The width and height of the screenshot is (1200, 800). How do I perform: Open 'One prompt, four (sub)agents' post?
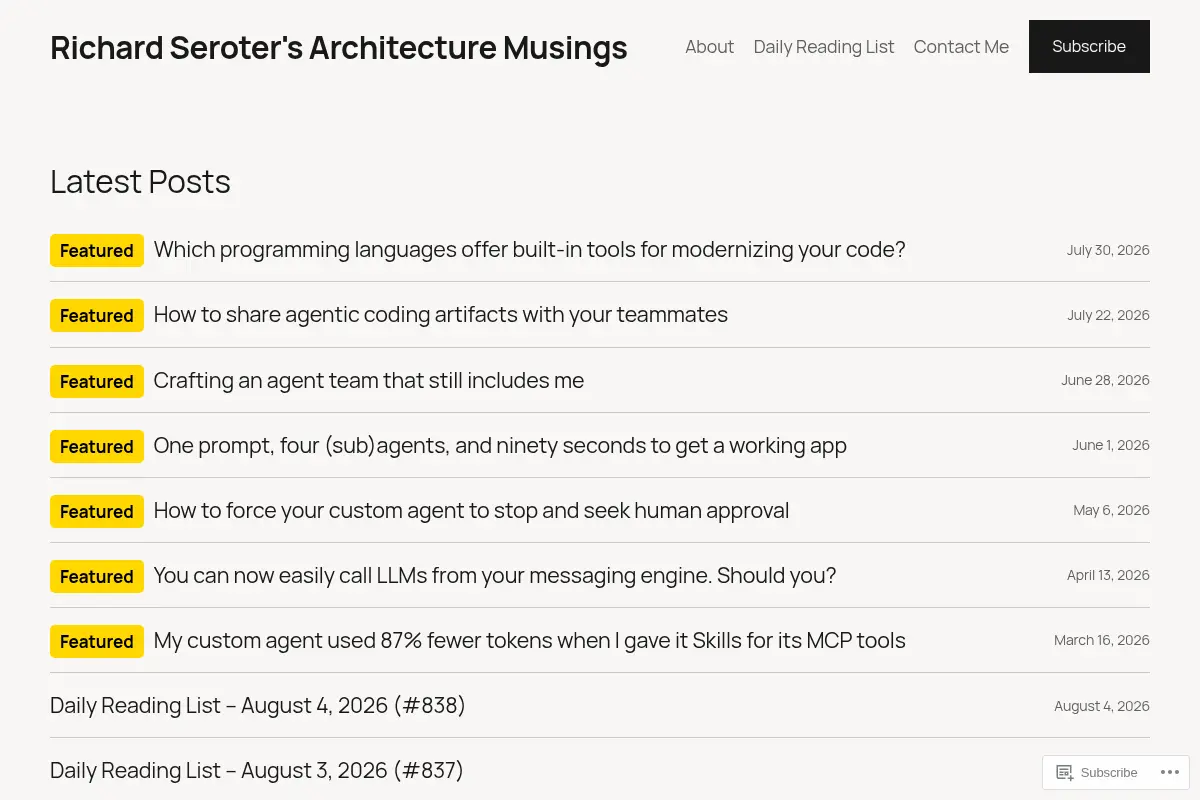(500, 445)
